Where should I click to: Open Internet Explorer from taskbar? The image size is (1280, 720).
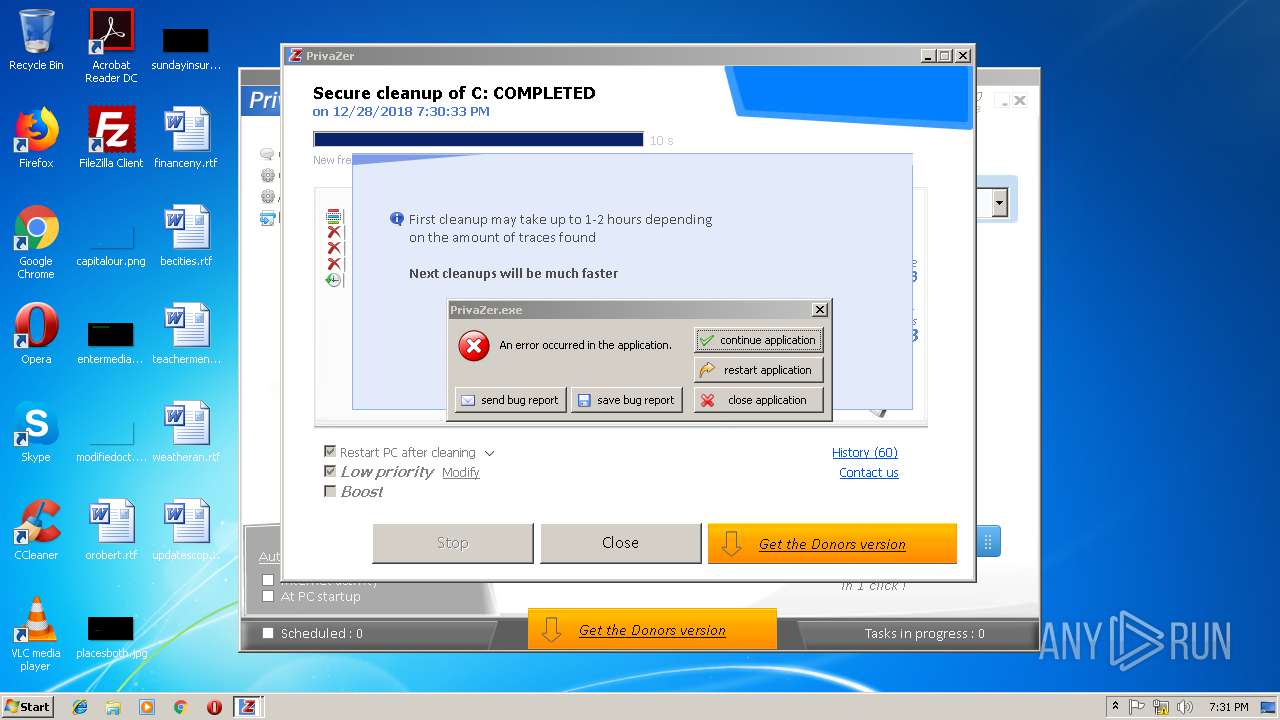tap(80, 706)
